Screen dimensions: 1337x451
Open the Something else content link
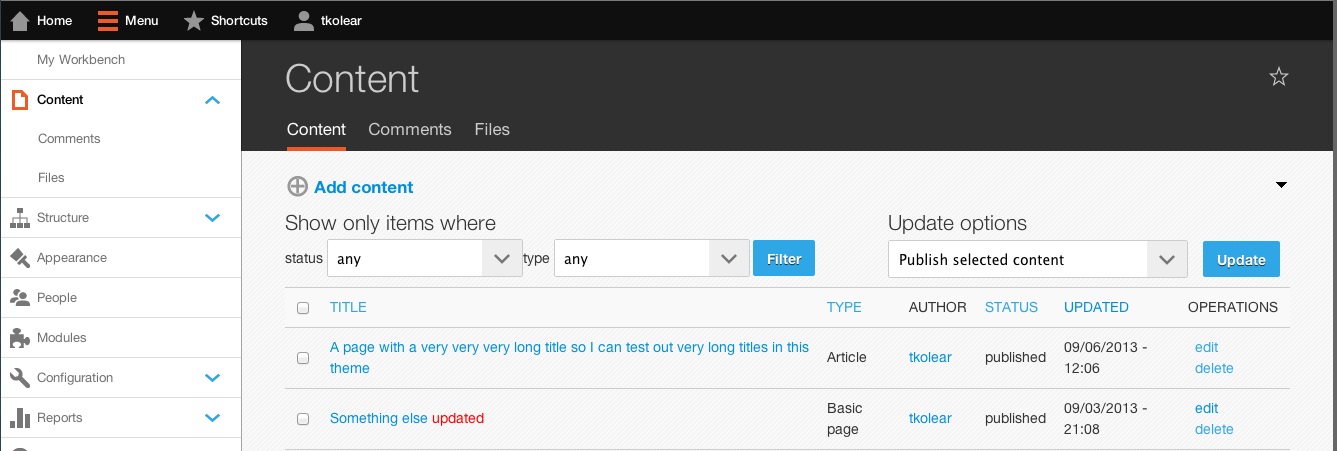(x=379, y=419)
